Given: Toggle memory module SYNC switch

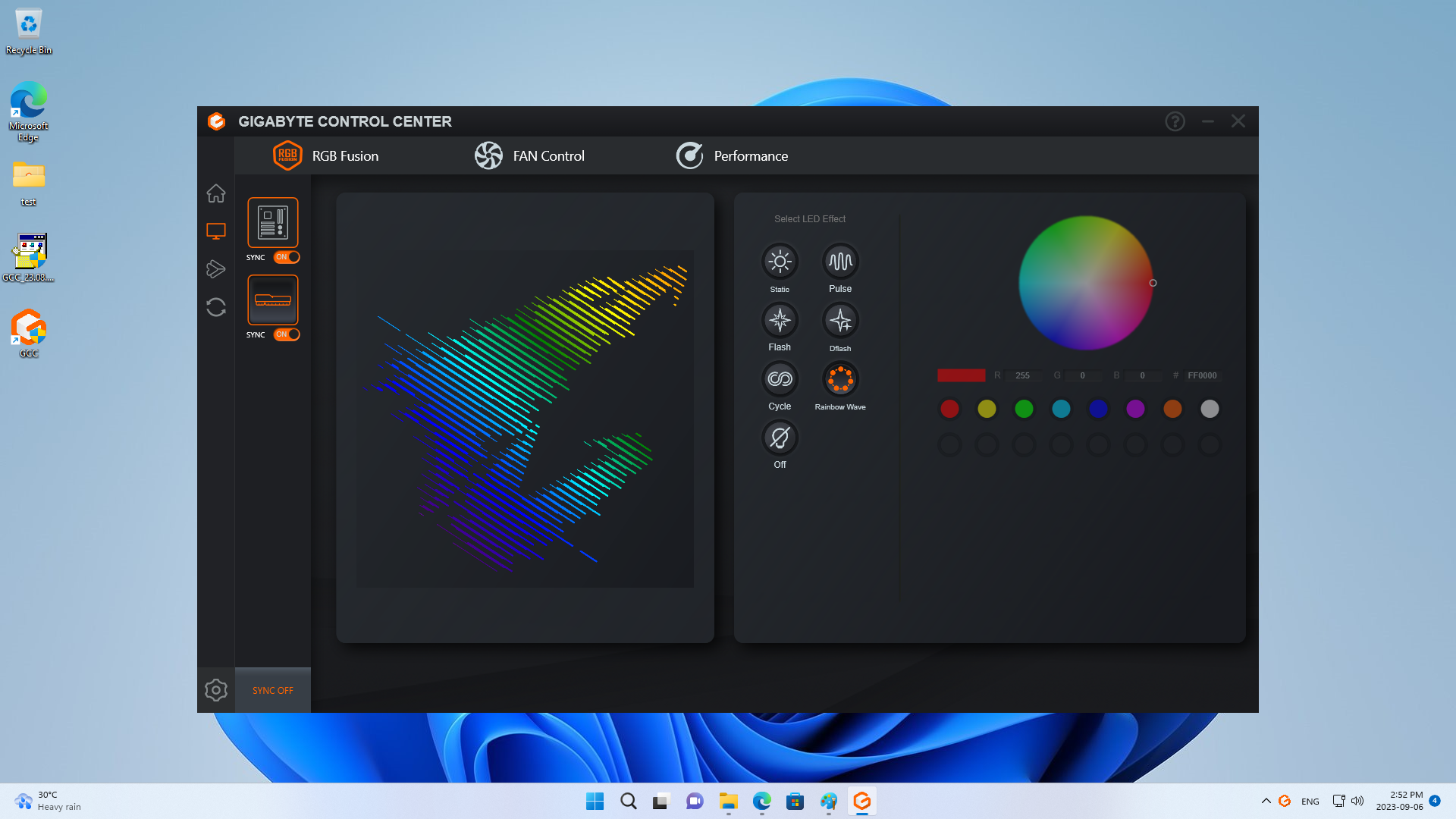Looking at the screenshot, I should (x=287, y=334).
